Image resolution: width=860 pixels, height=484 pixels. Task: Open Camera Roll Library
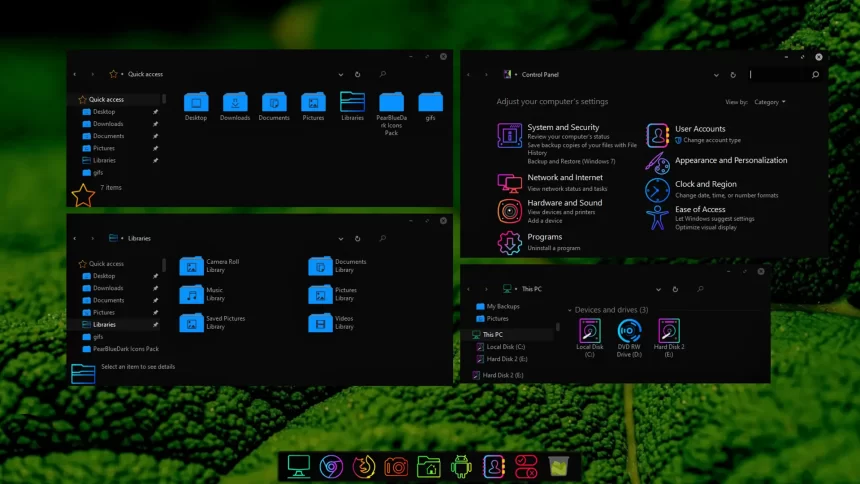coord(191,266)
